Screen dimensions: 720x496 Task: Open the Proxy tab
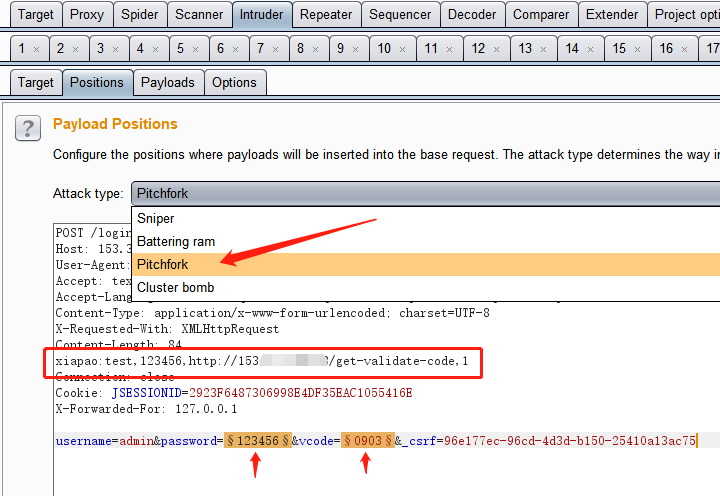coord(87,15)
